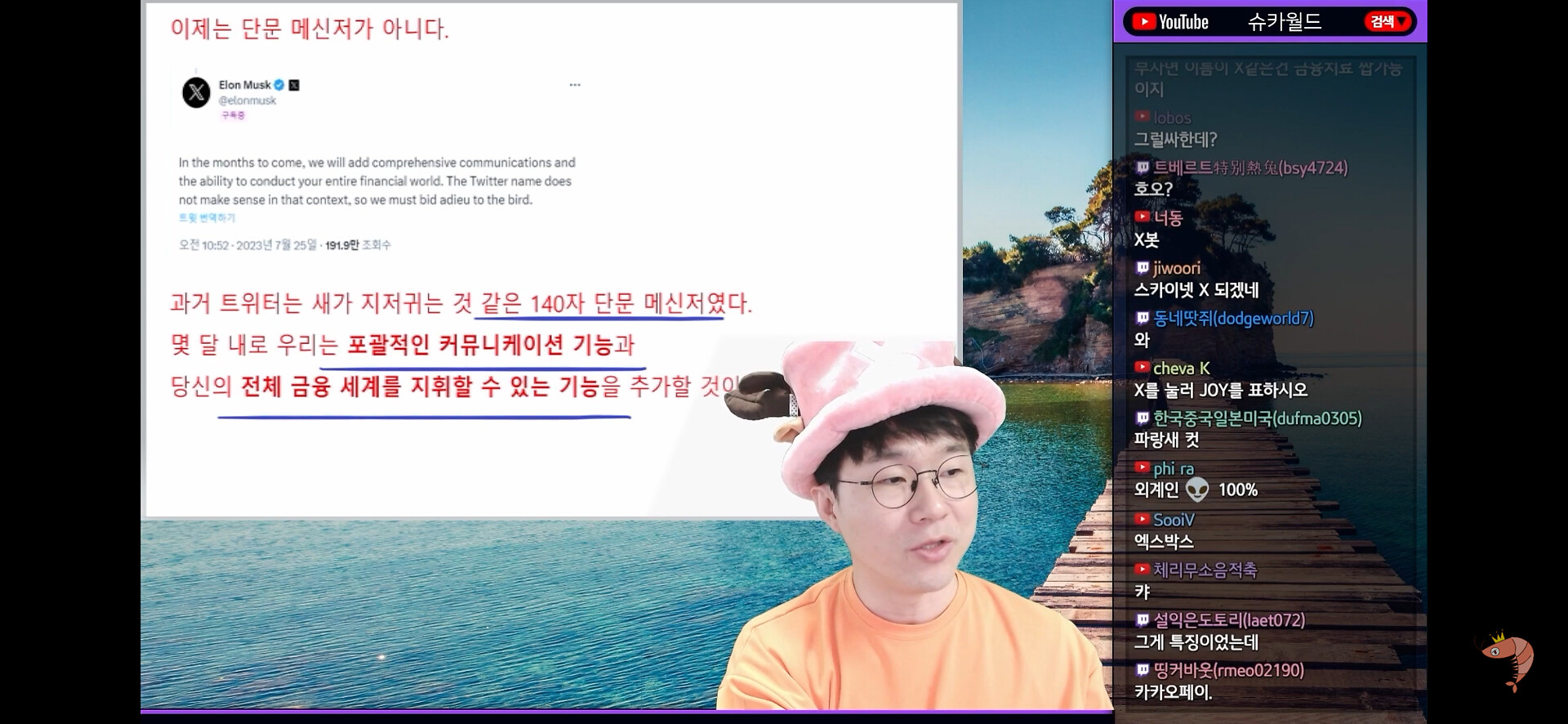Click the X logo profile avatar in the tweet
This screenshot has width=1568, height=724.
tap(196, 93)
